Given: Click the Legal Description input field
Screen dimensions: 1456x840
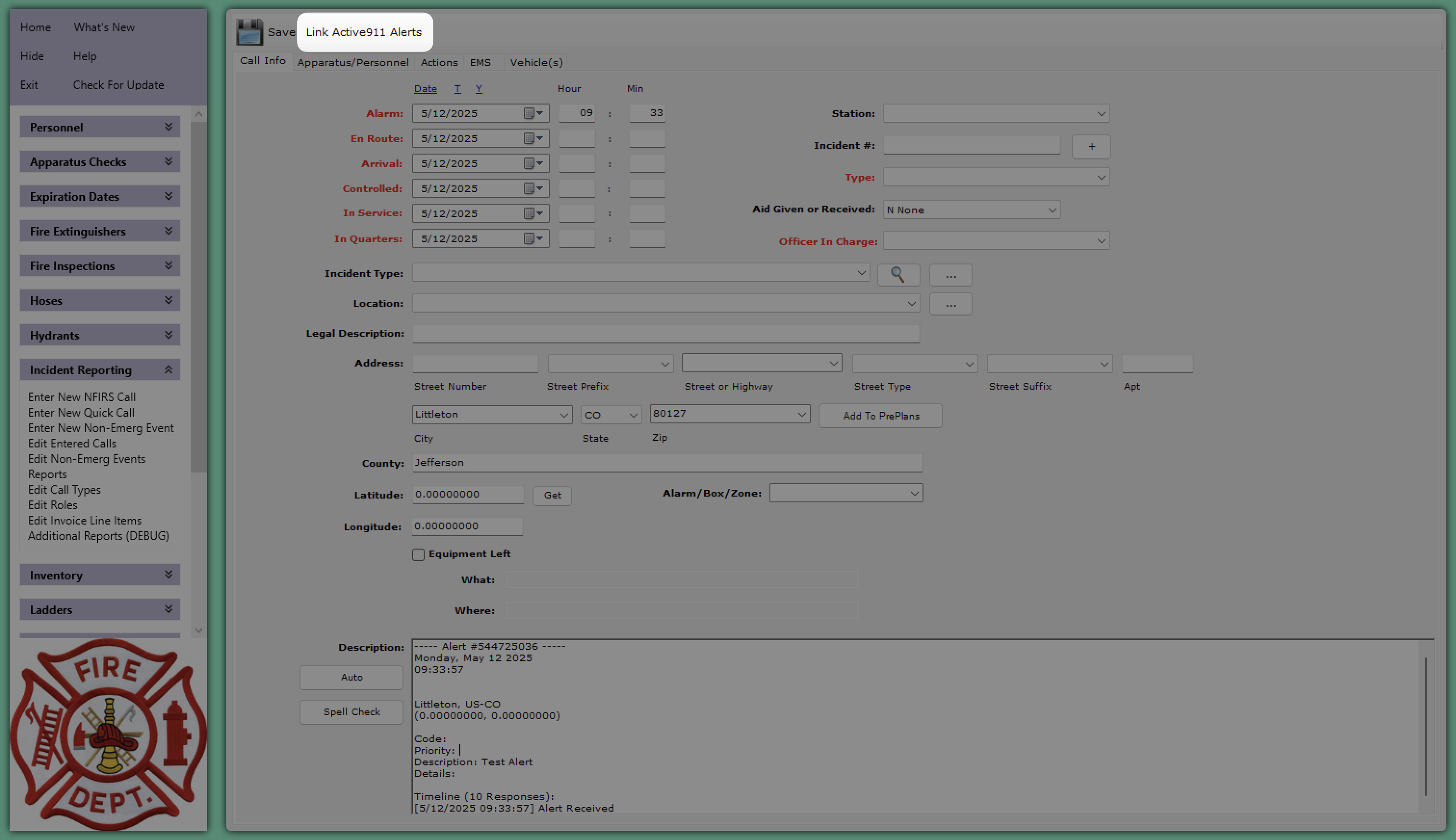Looking at the screenshot, I should pos(666,333).
